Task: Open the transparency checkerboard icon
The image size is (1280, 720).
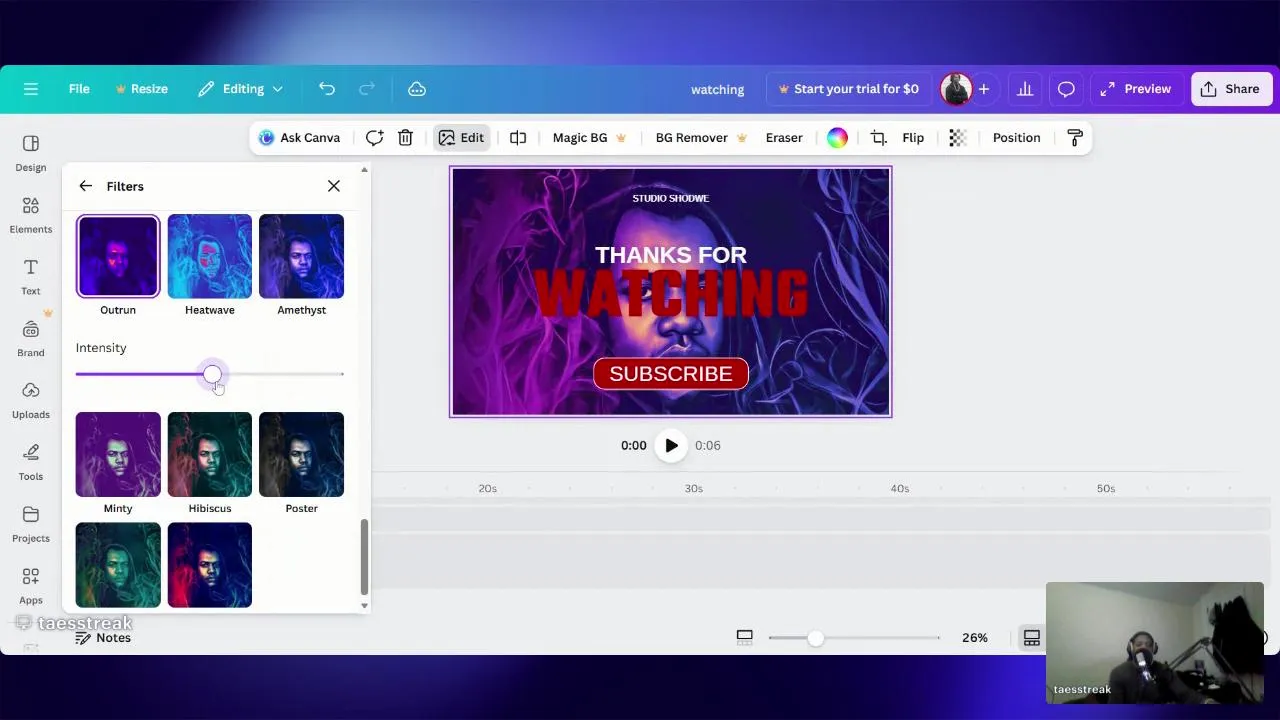Action: (957, 138)
